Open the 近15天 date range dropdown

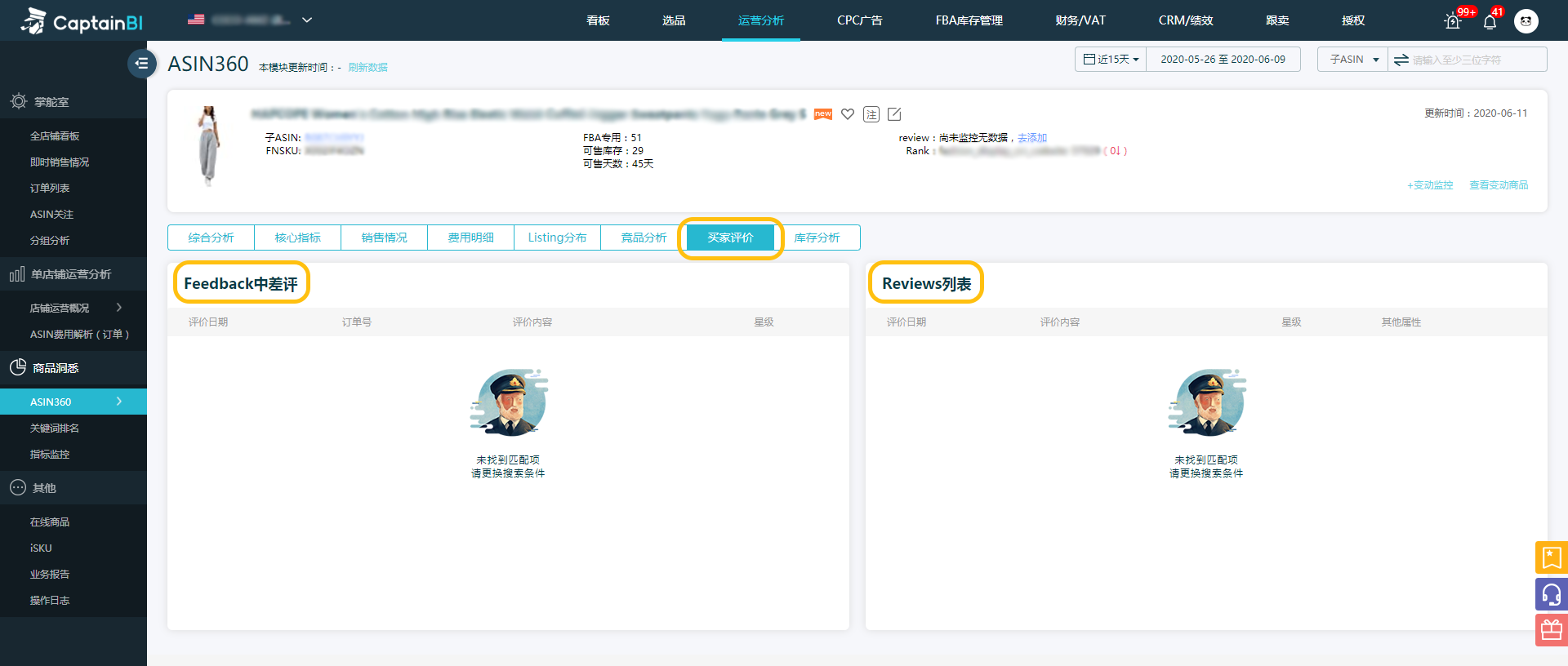pos(1111,60)
